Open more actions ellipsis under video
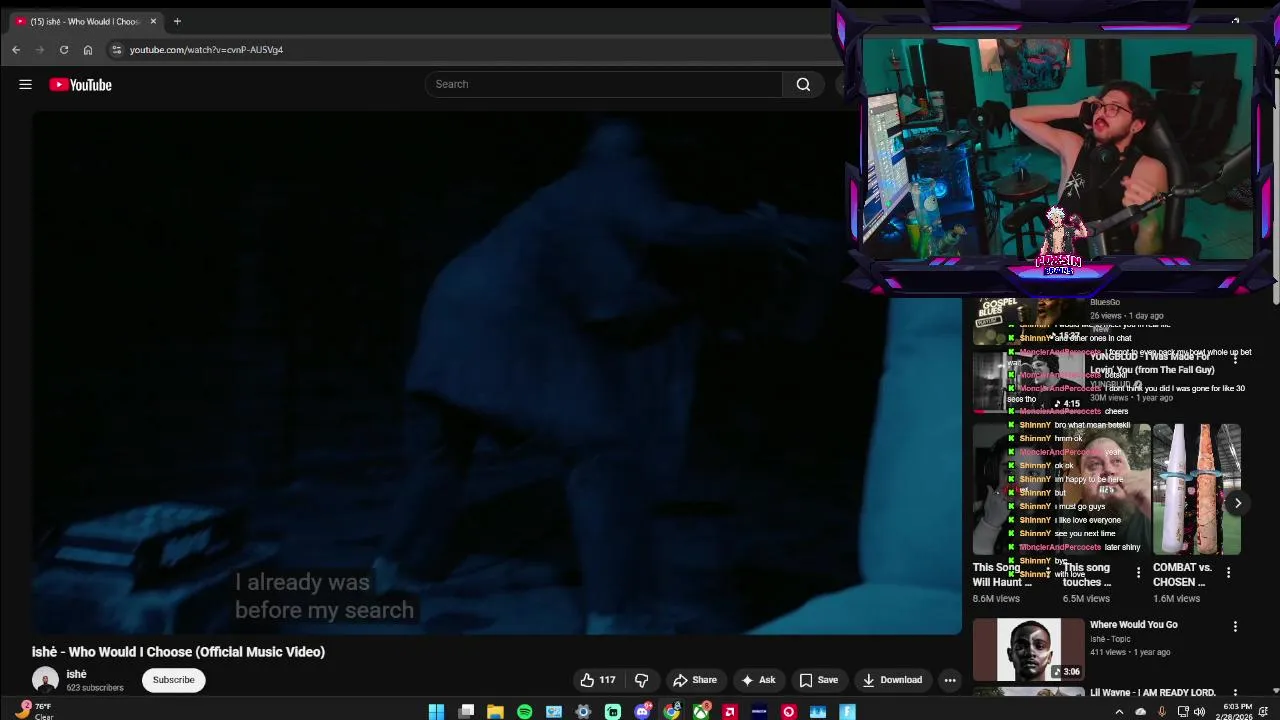 tap(950, 680)
